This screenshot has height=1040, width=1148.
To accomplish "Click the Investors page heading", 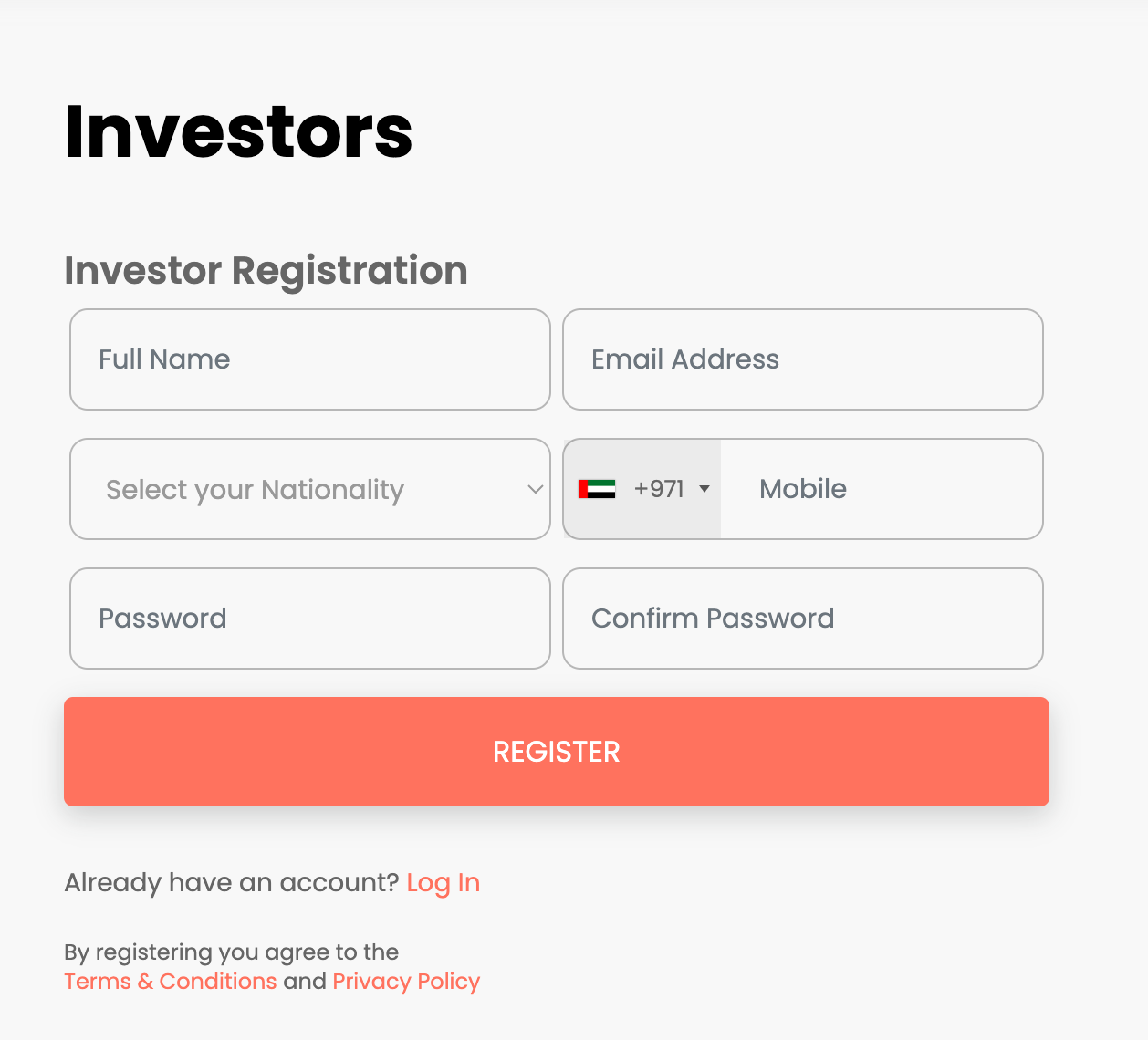I will click(237, 132).
